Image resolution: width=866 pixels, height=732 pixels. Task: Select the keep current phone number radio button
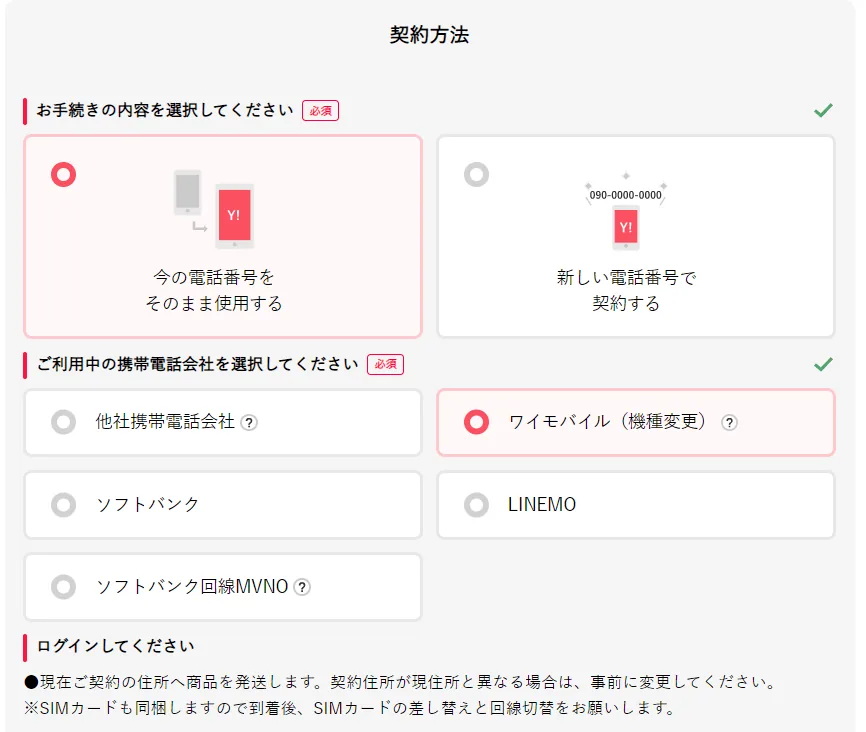click(x=64, y=175)
